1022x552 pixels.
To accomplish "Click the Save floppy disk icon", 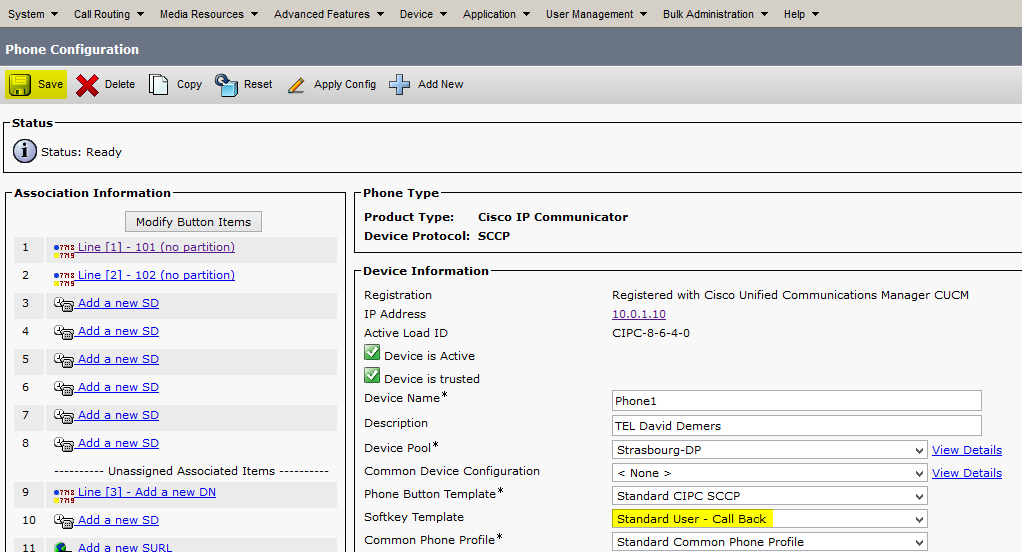I will [x=20, y=85].
